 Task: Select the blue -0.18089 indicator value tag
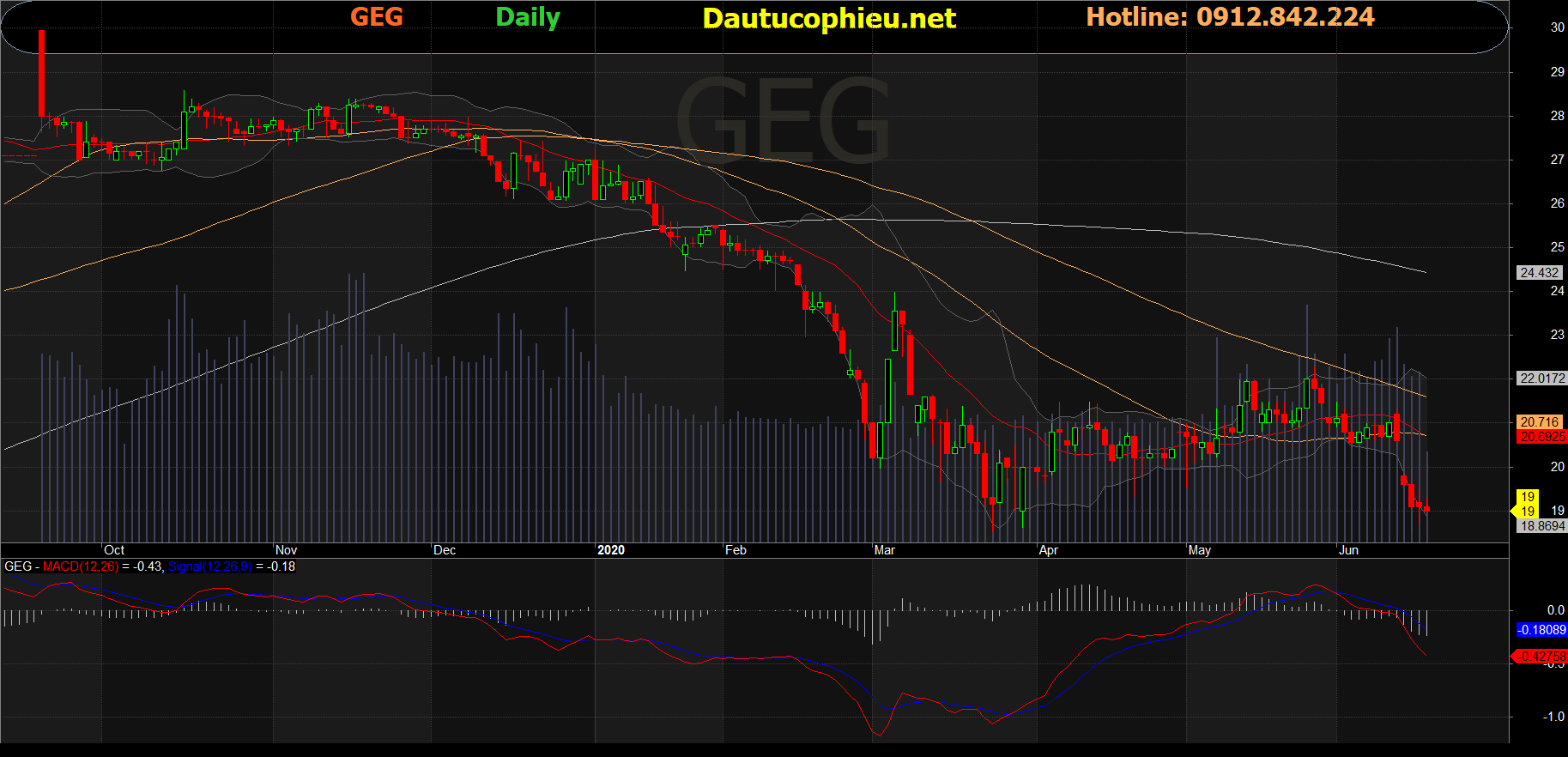(1541, 630)
